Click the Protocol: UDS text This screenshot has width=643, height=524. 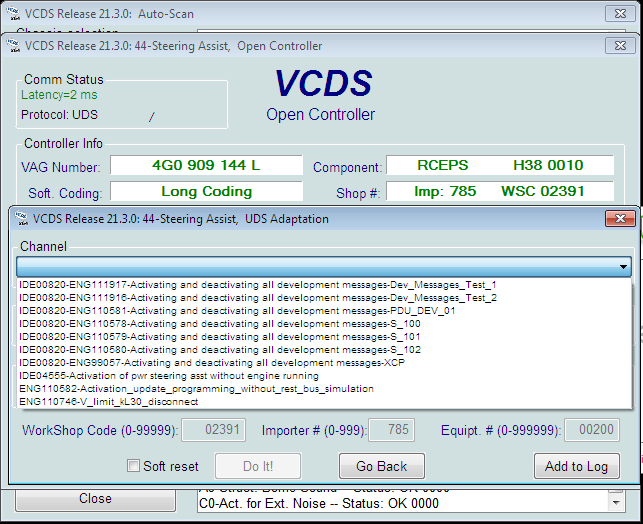click(x=59, y=115)
